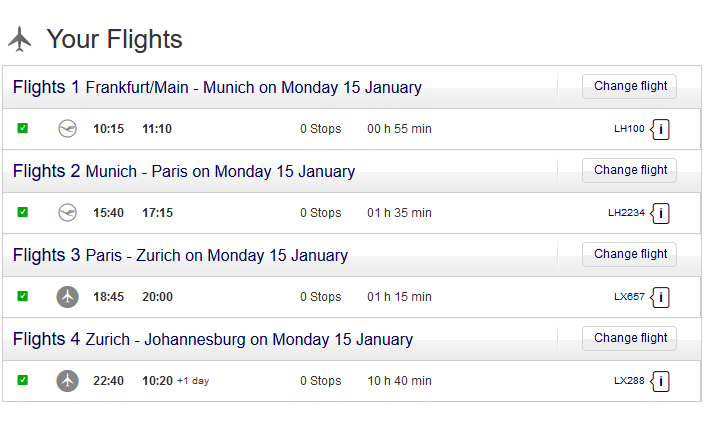Image resolution: width=715 pixels, height=425 pixels.
Task: Click Lufthansa logo on 10:15 flight
Action: coord(68,129)
